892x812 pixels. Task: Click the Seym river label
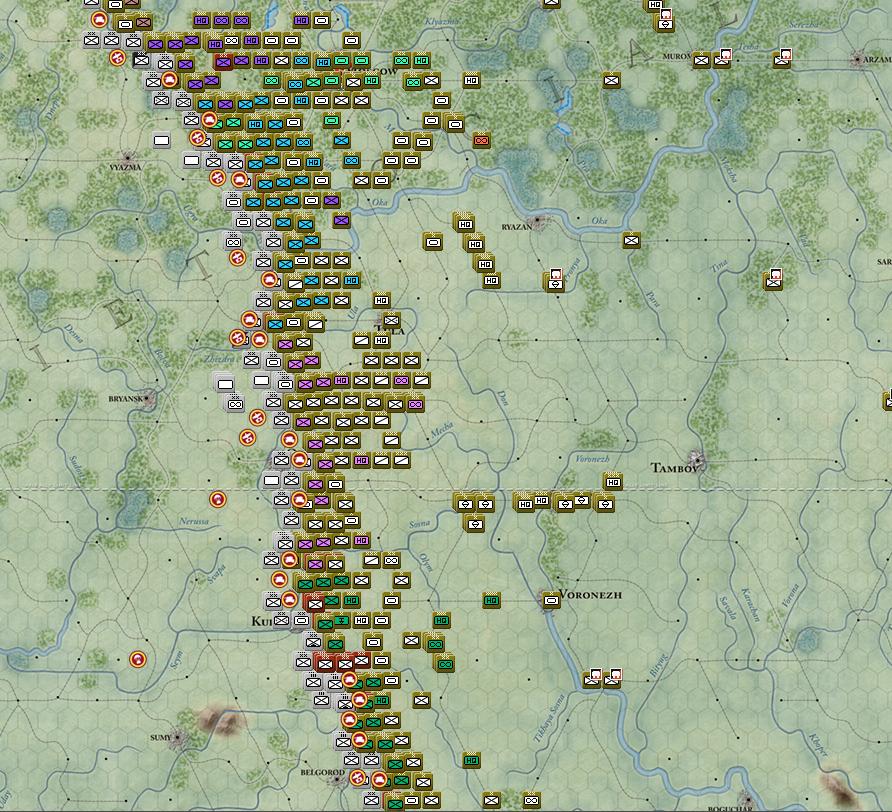[x=177, y=660]
